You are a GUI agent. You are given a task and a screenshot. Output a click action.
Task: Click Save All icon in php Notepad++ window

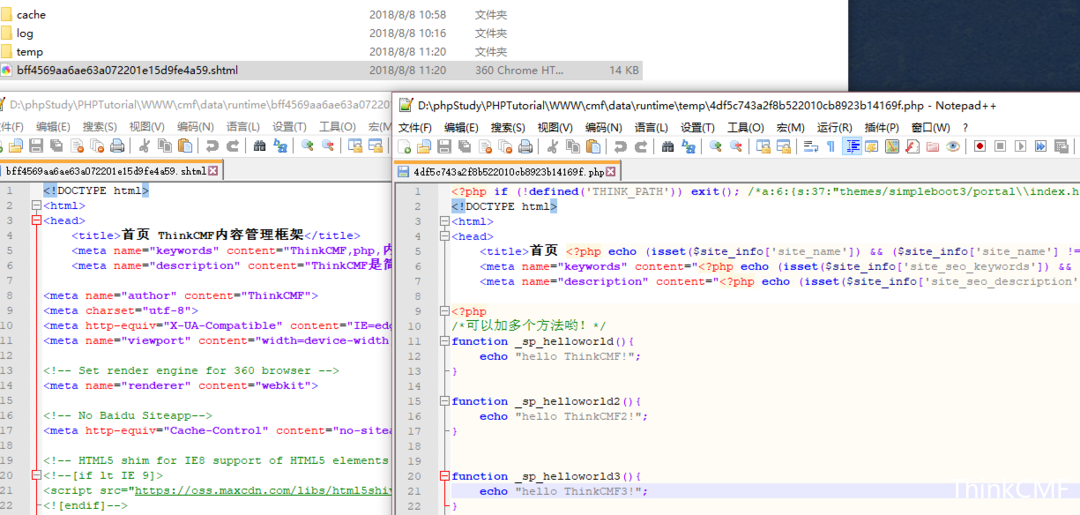(464, 146)
